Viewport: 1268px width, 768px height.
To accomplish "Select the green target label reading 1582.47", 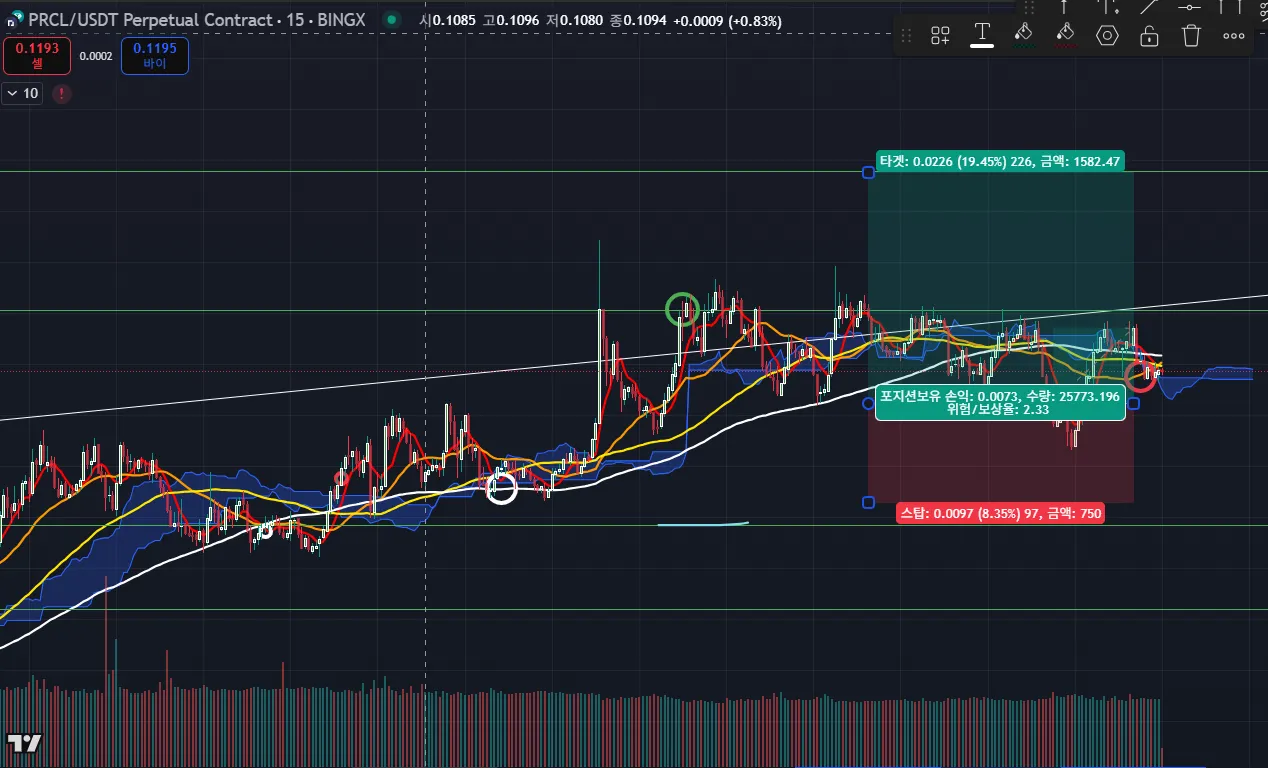I will click(x=1000, y=160).
